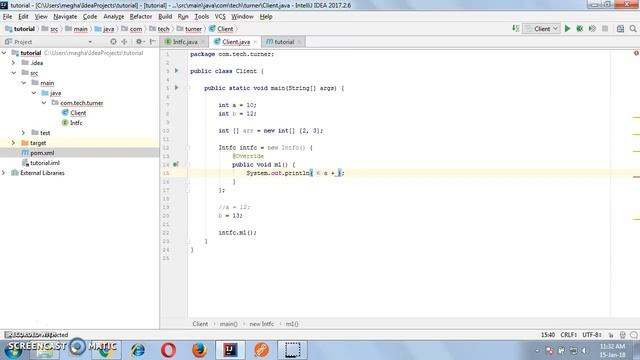The height and width of the screenshot is (360, 640).
Task: Open Internet Explorer from the taskbar
Action: click(138, 350)
